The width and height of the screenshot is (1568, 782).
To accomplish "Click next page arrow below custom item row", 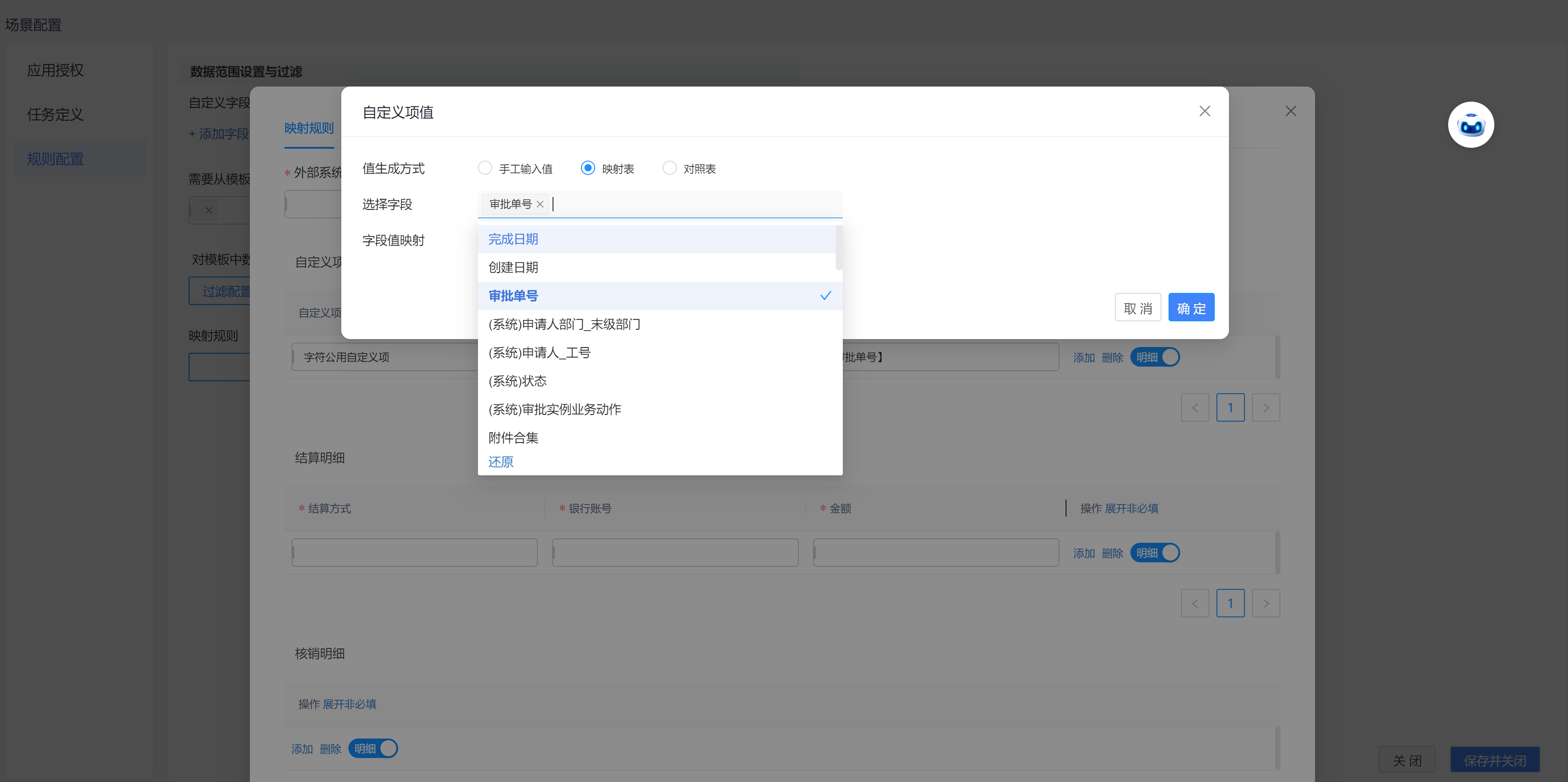I will pyautogui.click(x=1265, y=408).
